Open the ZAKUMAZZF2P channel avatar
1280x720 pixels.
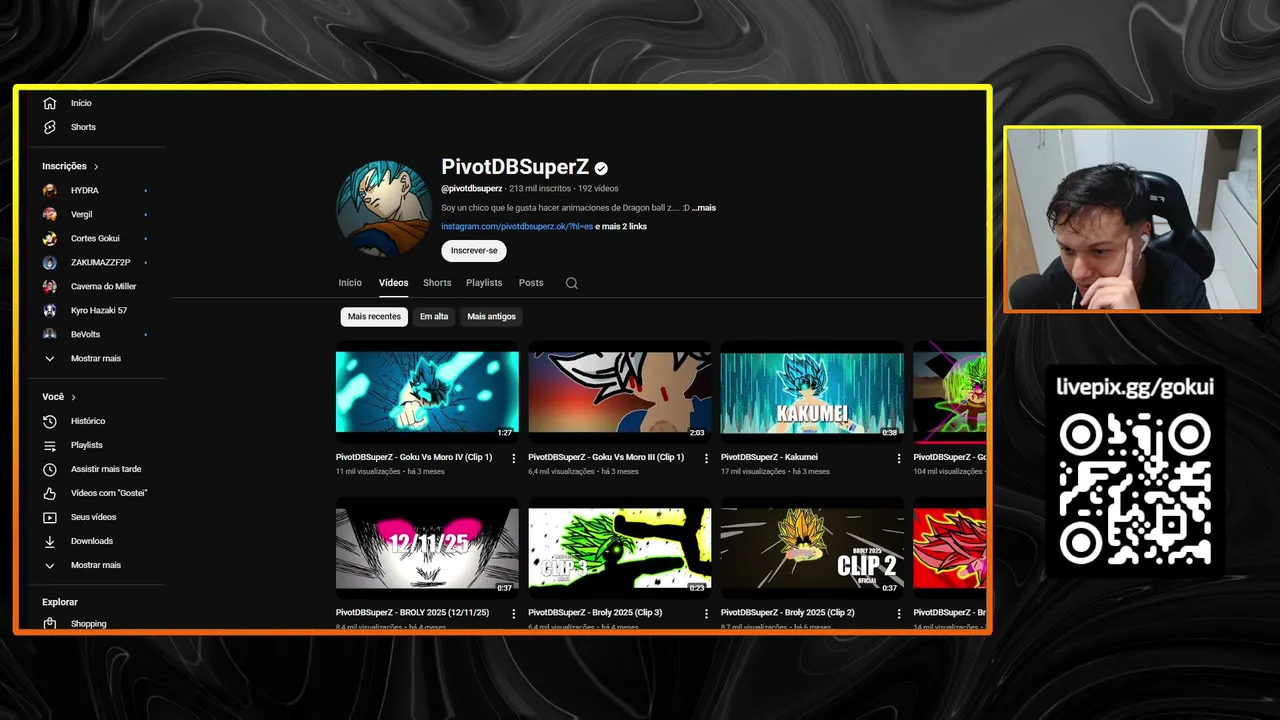click(x=50, y=262)
